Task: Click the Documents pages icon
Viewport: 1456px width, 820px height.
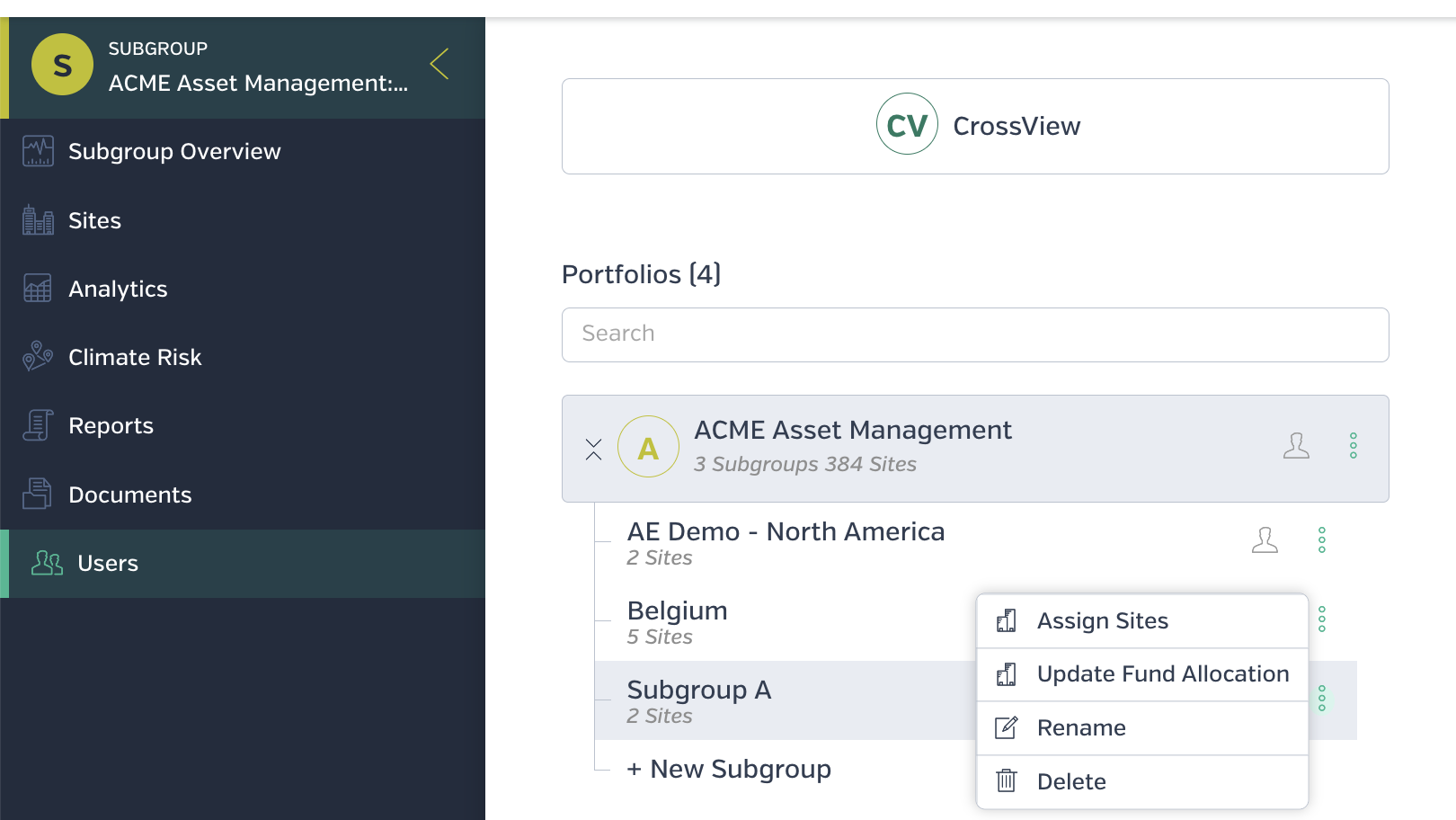Action: [x=38, y=494]
